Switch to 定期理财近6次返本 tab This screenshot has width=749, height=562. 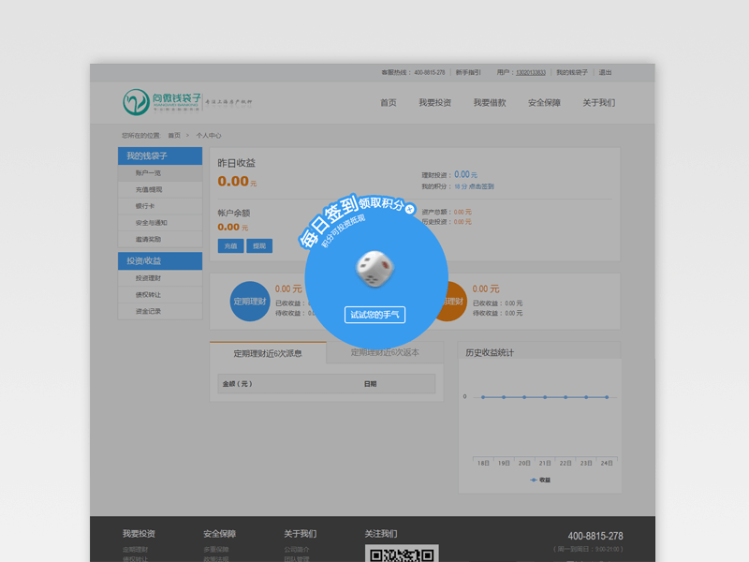click(385, 352)
